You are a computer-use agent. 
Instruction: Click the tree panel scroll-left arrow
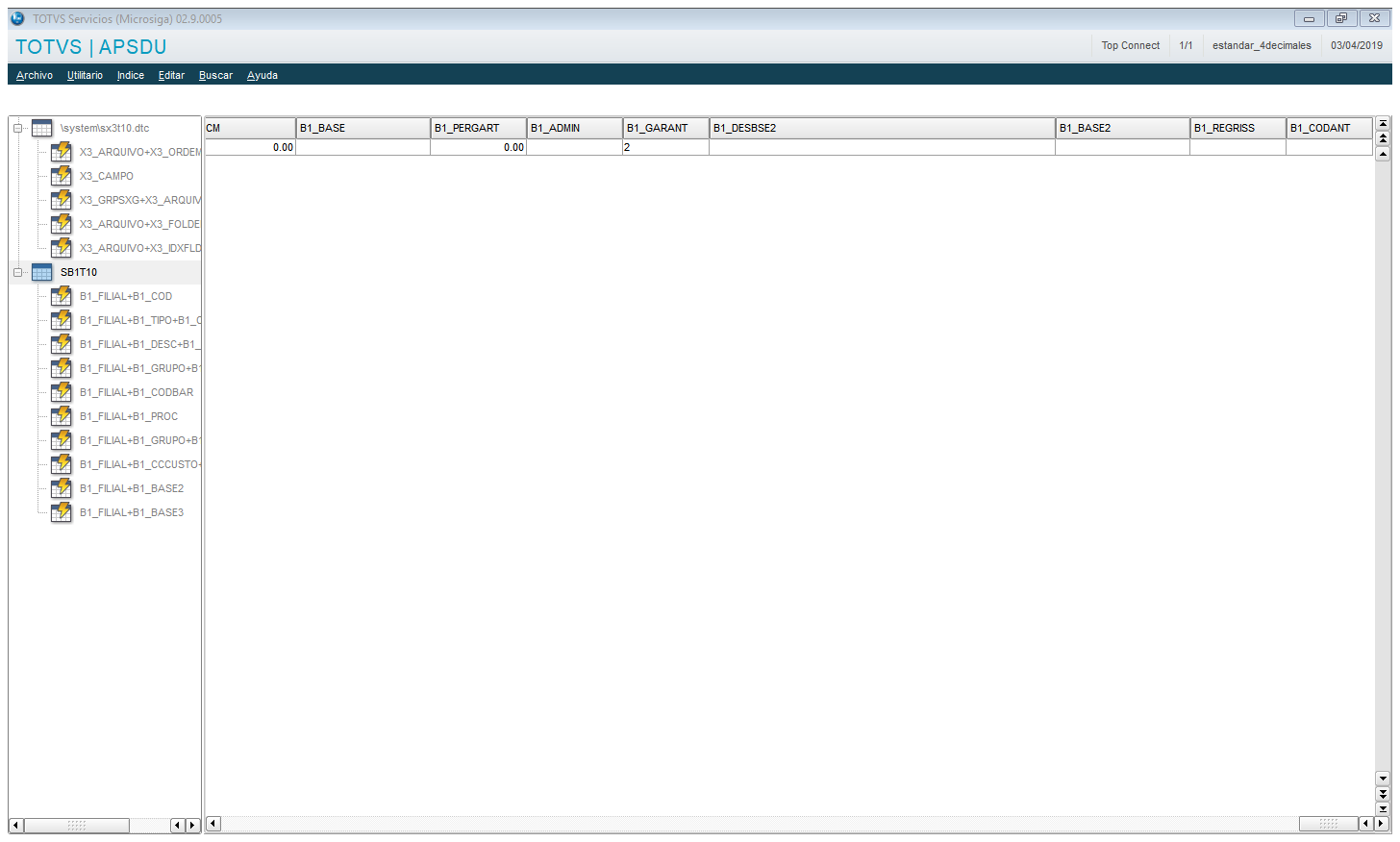(x=15, y=826)
